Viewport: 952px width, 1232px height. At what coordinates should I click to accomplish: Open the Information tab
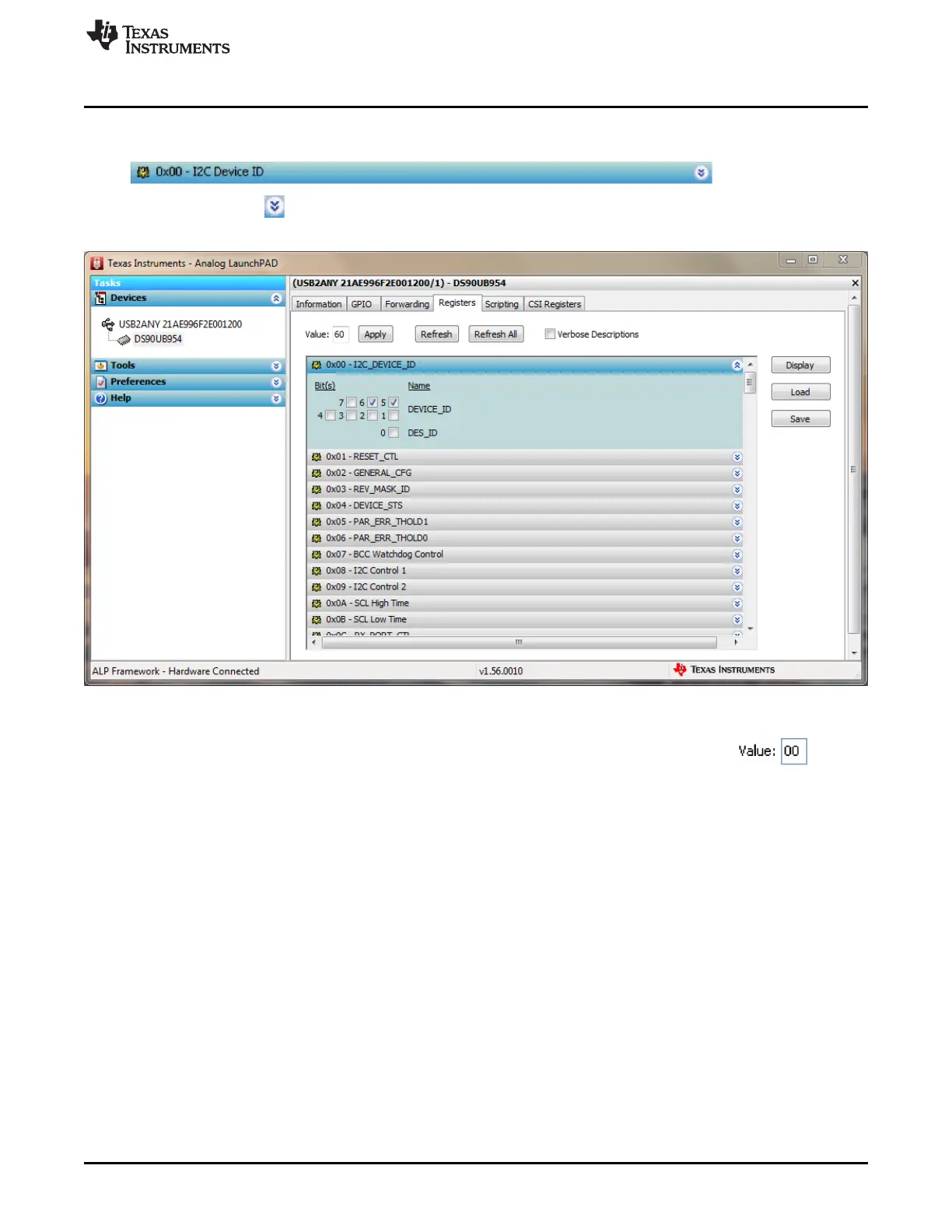(x=318, y=304)
